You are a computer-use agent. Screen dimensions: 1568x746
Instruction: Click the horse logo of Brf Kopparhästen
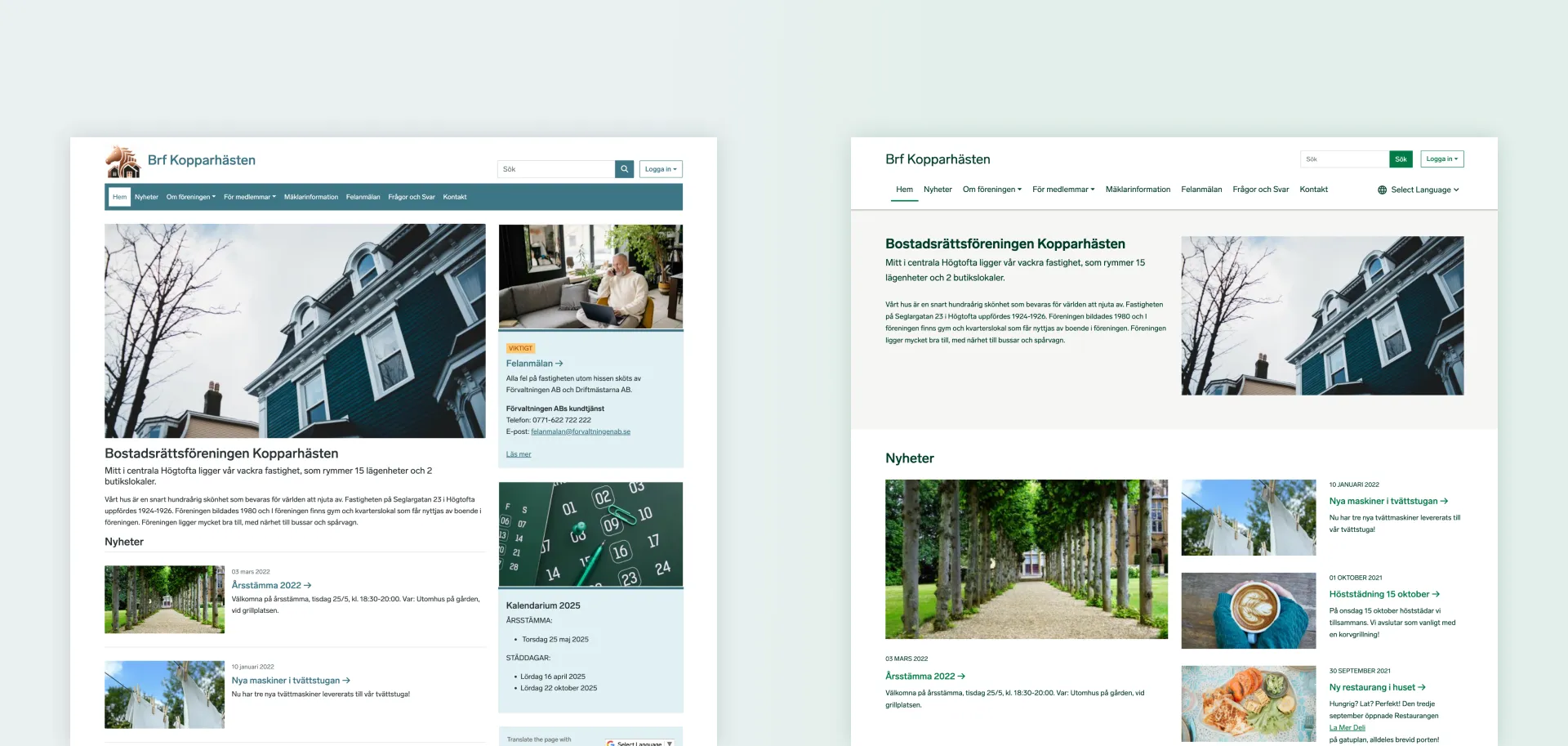(x=123, y=162)
